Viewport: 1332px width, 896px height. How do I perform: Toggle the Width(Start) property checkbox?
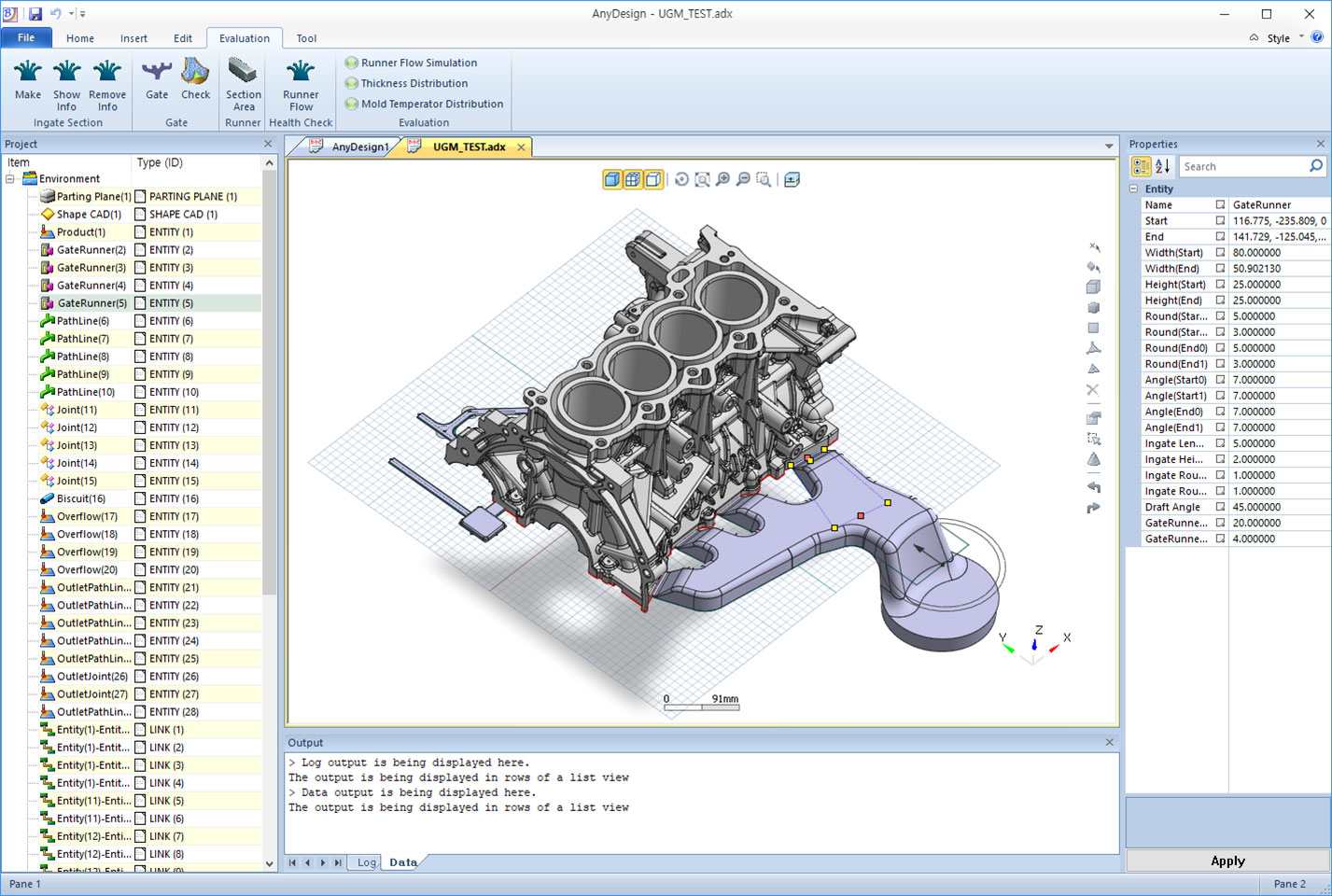pos(1220,253)
